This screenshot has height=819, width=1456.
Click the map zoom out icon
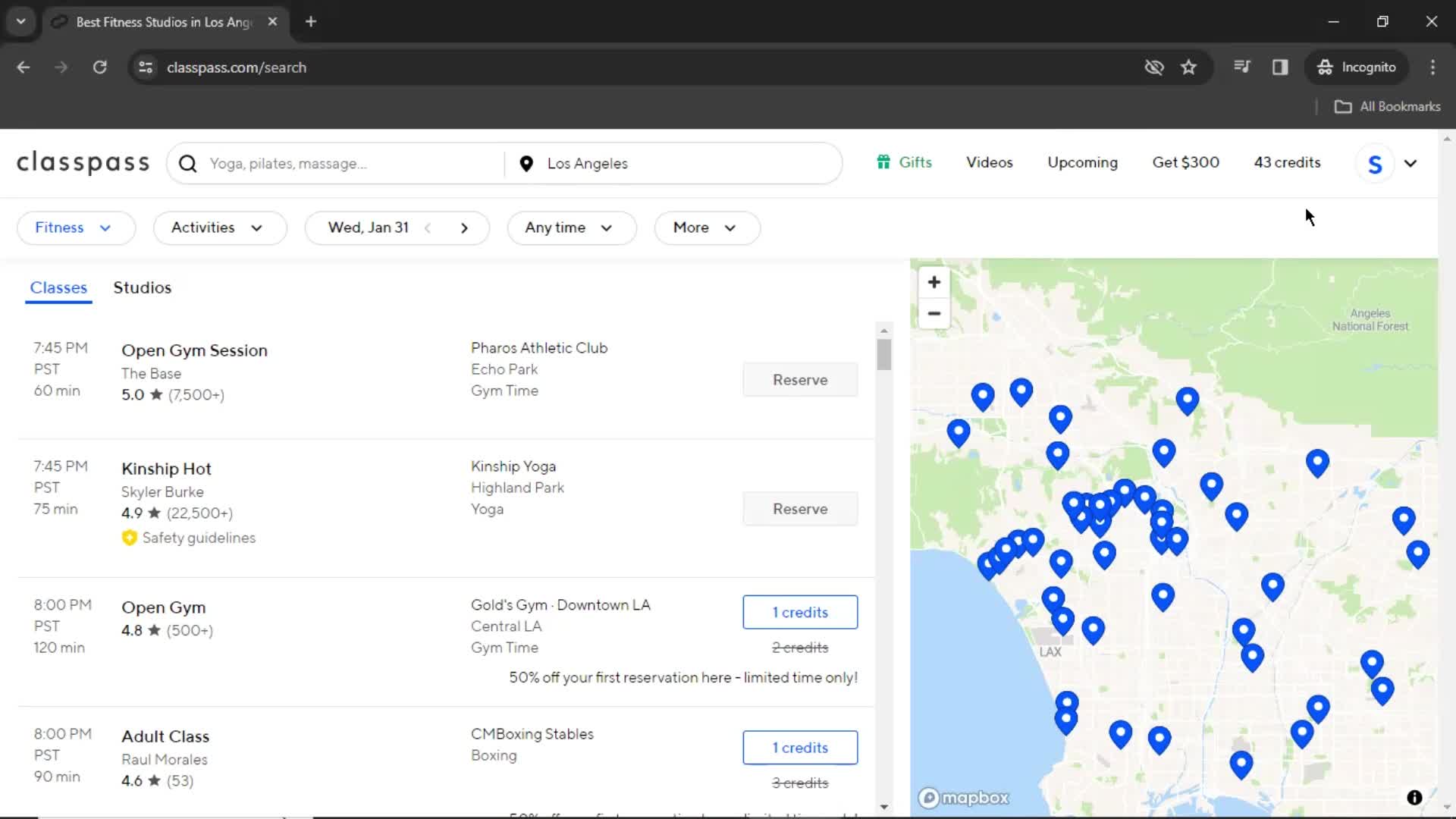(934, 313)
